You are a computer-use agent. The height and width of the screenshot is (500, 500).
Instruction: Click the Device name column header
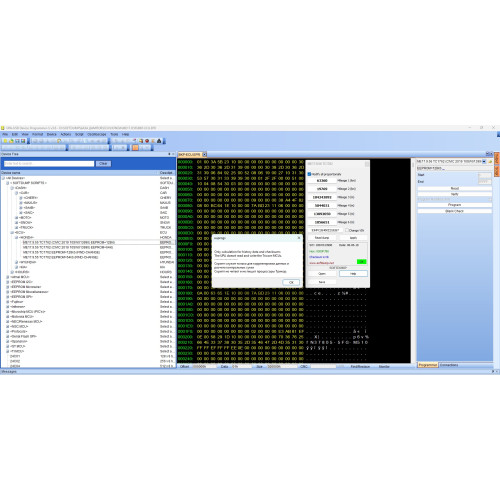tap(79, 173)
